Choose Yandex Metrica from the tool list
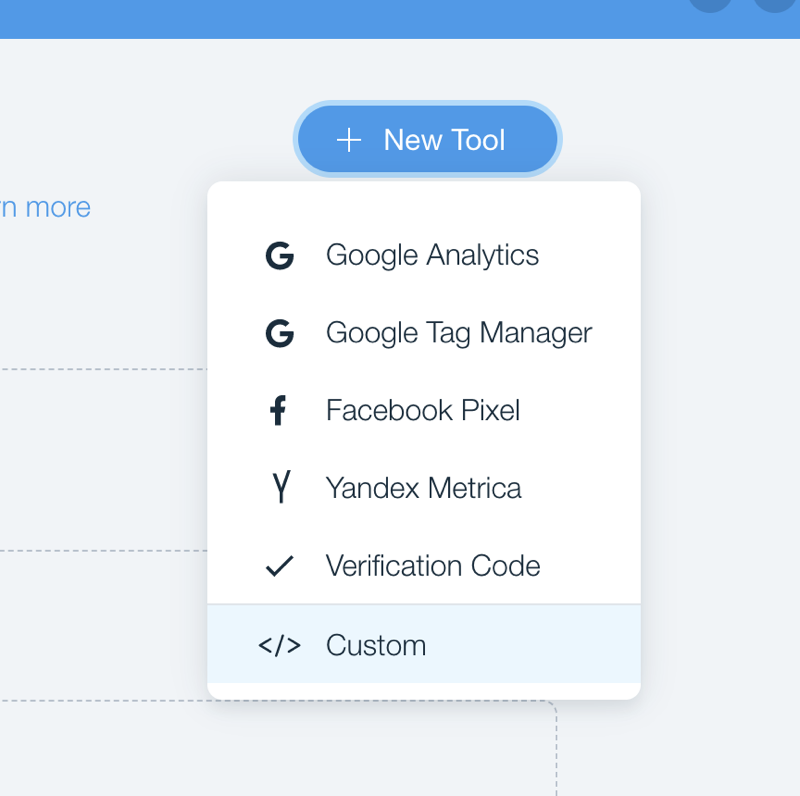The width and height of the screenshot is (800, 796). [x=423, y=488]
